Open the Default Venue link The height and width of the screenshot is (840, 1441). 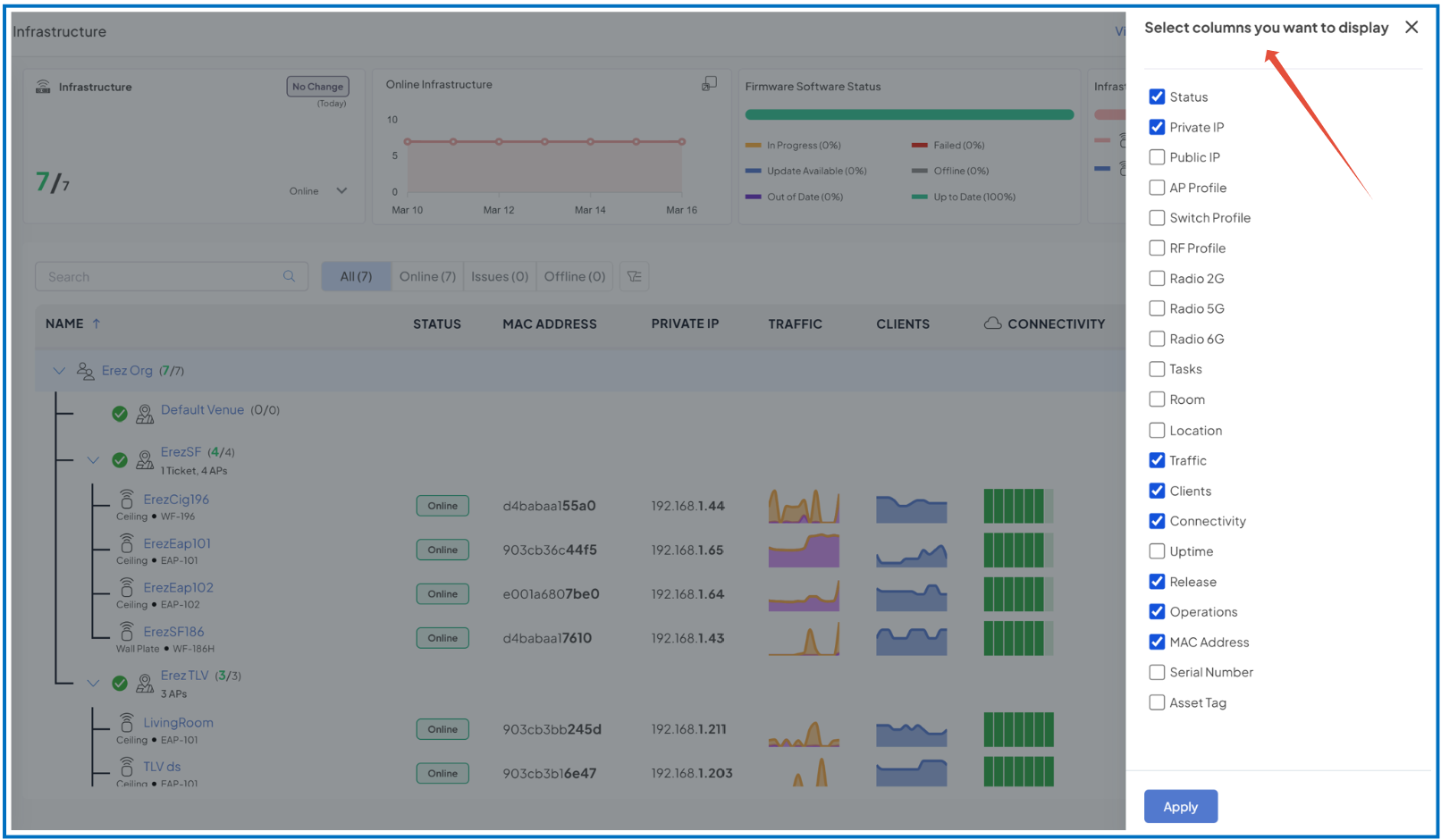point(202,409)
